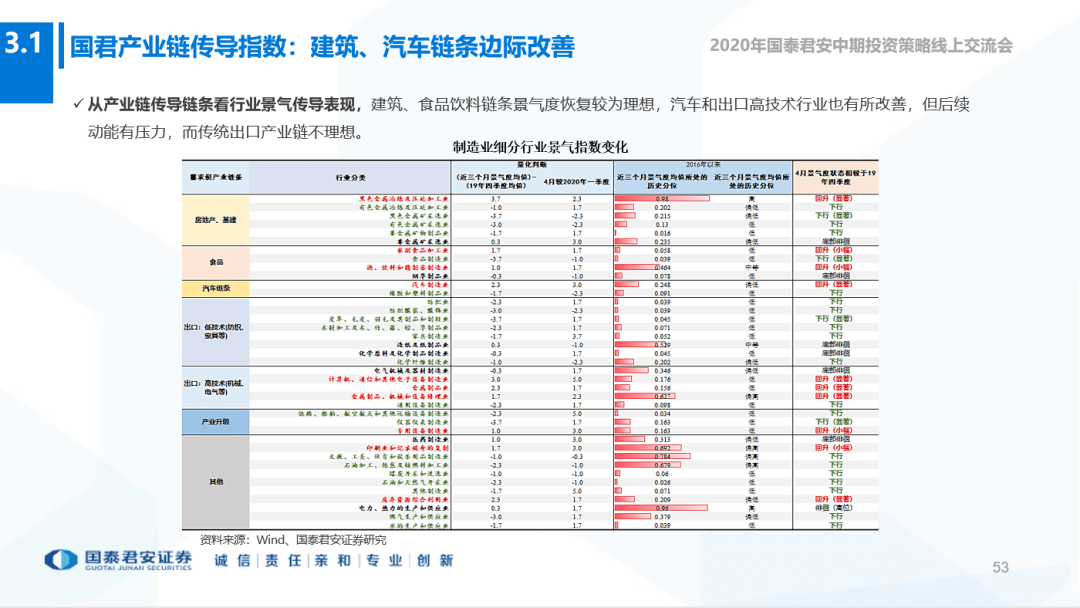
Task: Select the category cell "产业升级"
Action: [216, 421]
